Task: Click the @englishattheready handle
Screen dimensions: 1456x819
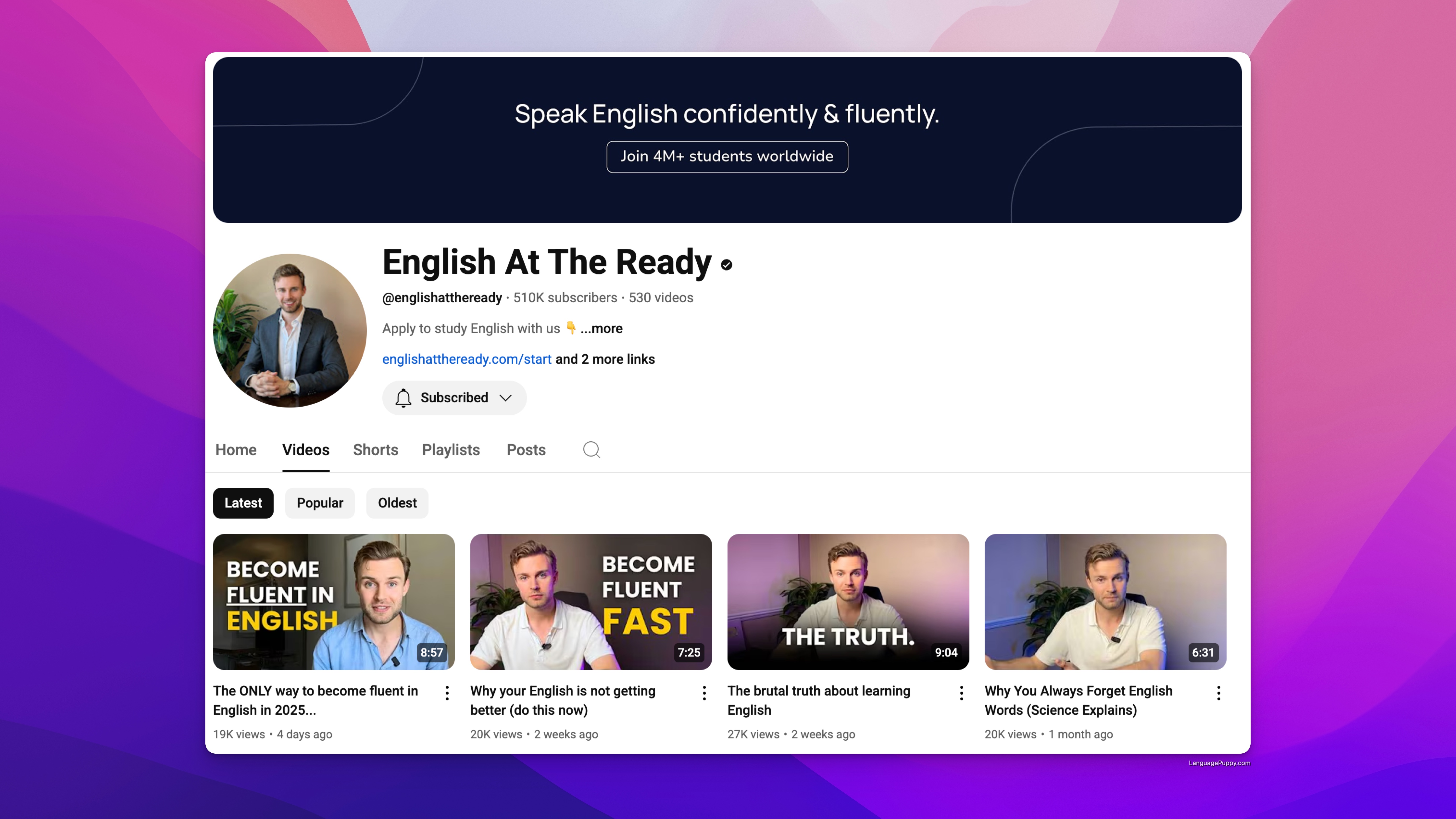Action: point(442,298)
